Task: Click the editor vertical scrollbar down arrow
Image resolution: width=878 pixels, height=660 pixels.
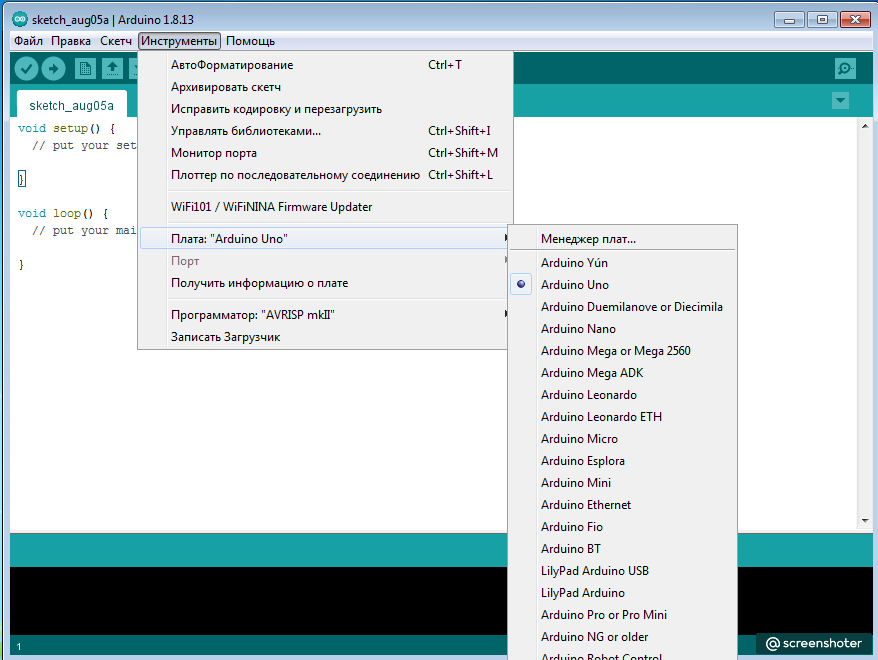Action: click(x=866, y=521)
